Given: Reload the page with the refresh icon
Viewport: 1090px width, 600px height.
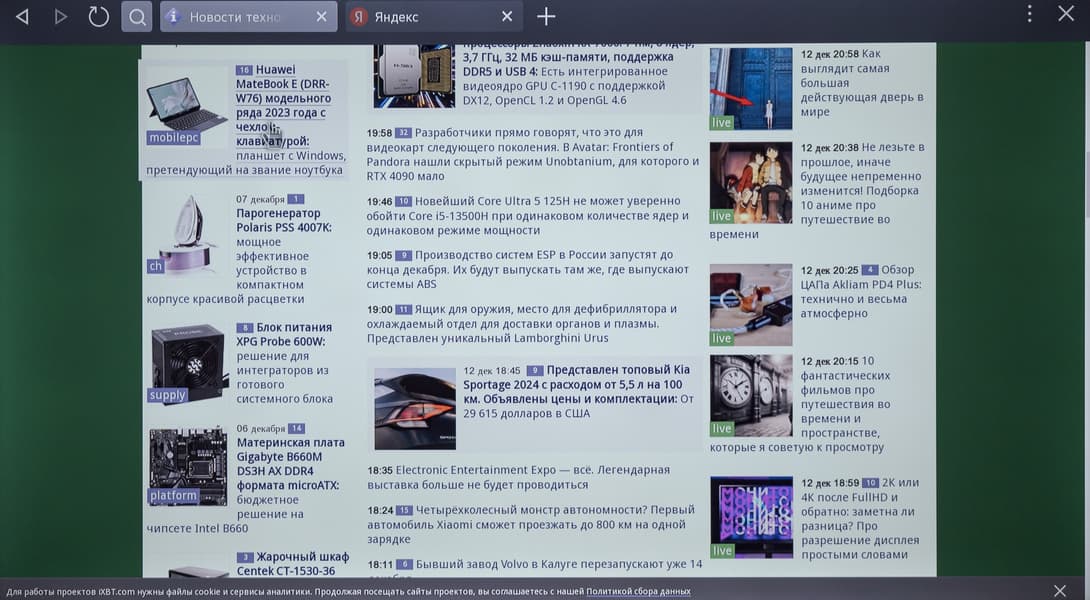Looking at the screenshot, I should 98,16.
